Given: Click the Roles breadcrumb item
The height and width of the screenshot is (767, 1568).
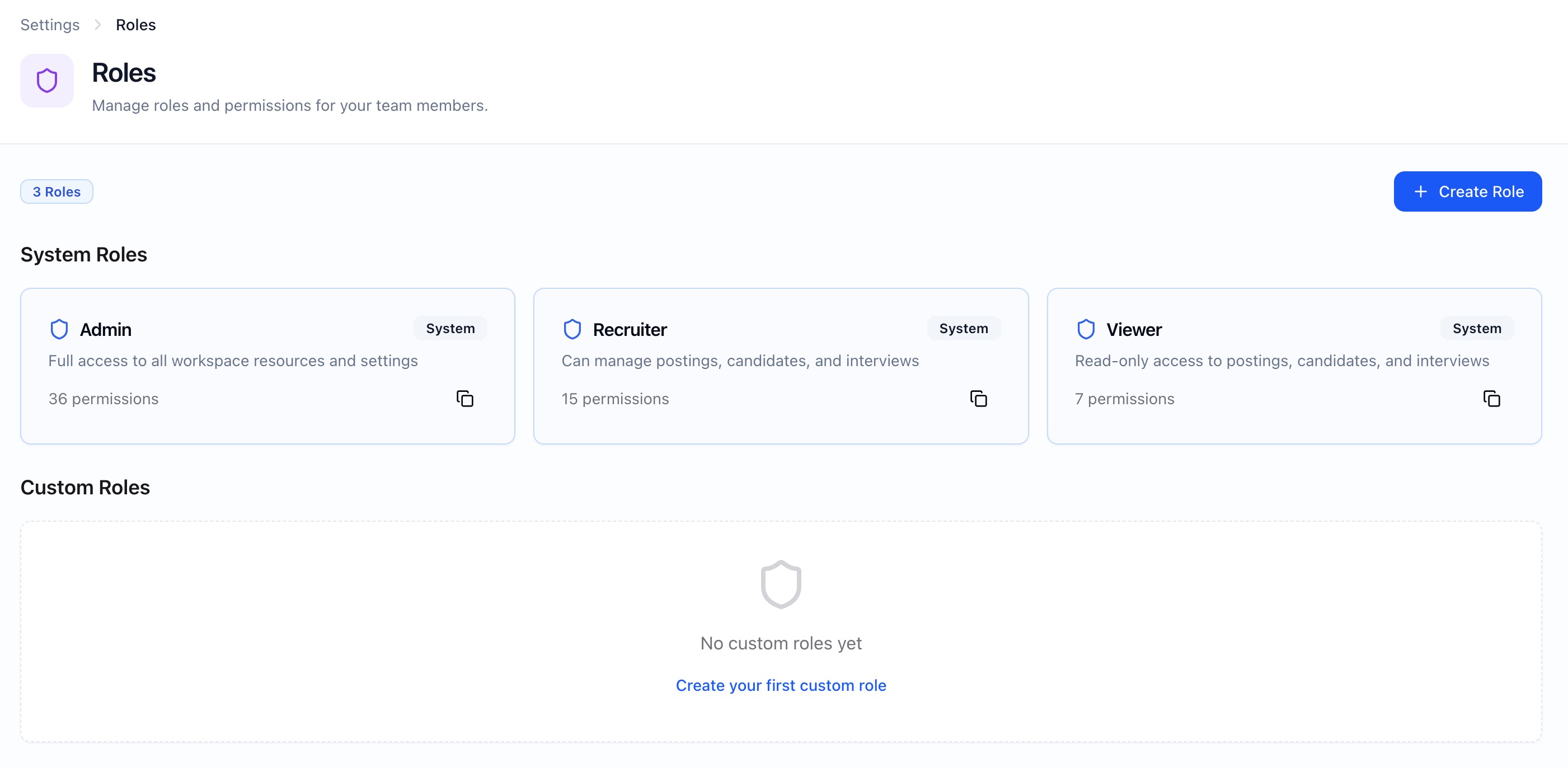Looking at the screenshot, I should pos(136,25).
